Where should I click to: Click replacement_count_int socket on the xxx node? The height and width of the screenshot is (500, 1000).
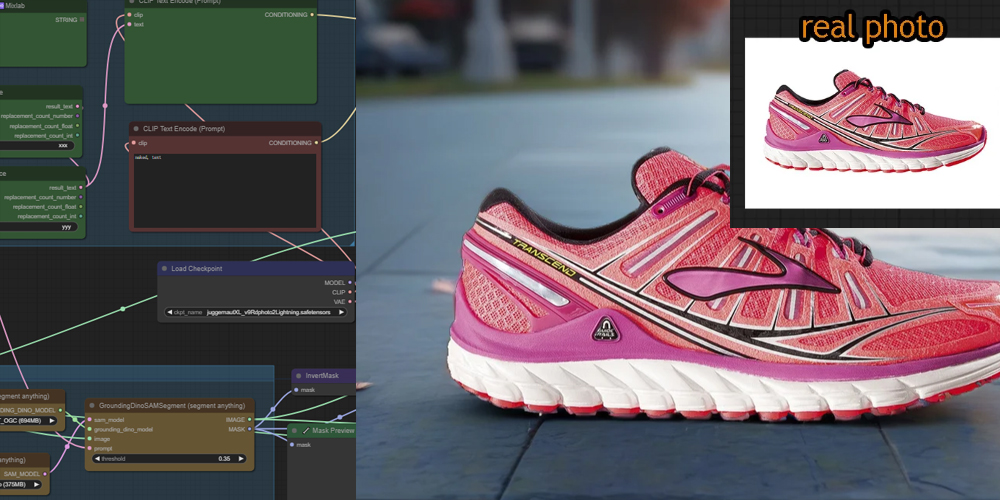point(78,135)
